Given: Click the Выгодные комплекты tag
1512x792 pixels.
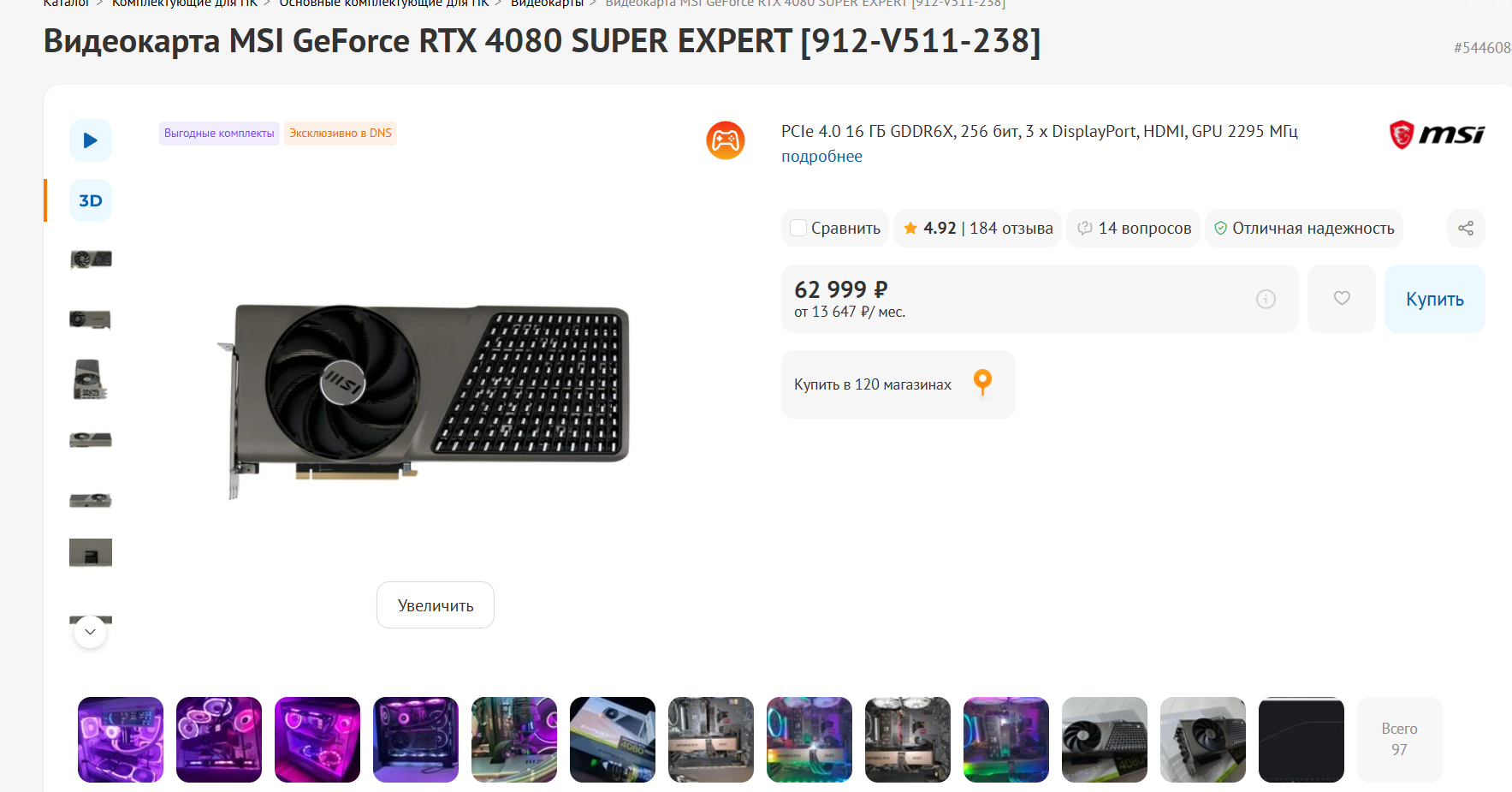Looking at the screenshot, I should [219, 134].
